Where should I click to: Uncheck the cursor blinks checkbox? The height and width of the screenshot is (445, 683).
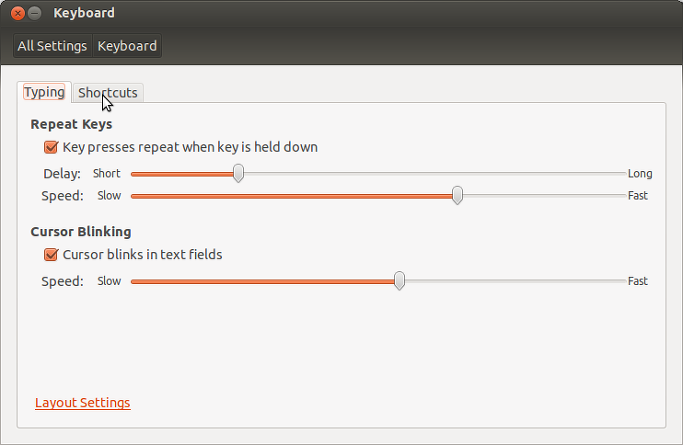pyautogui.click(x=51, y=255)
